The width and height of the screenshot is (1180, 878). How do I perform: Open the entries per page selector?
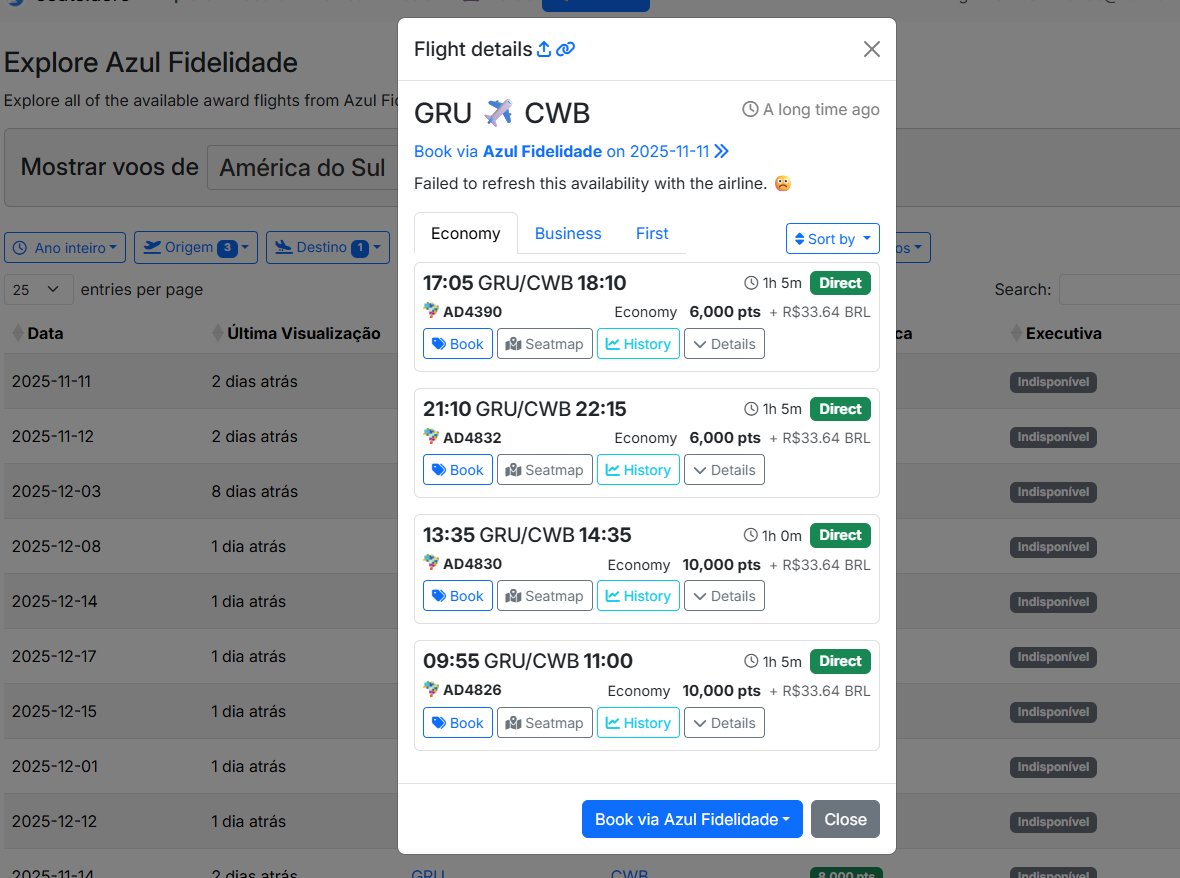[39, 290]
